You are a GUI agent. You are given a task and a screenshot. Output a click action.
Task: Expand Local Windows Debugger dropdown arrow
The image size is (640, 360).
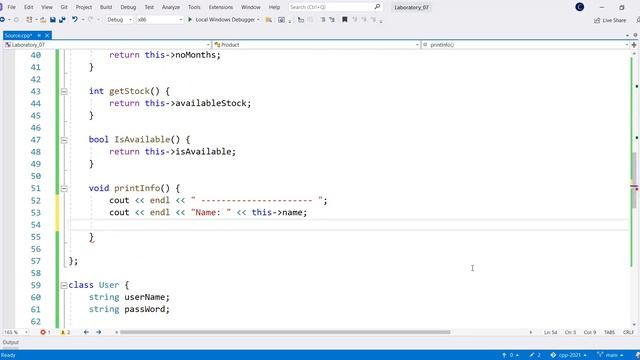click(258, 20)
